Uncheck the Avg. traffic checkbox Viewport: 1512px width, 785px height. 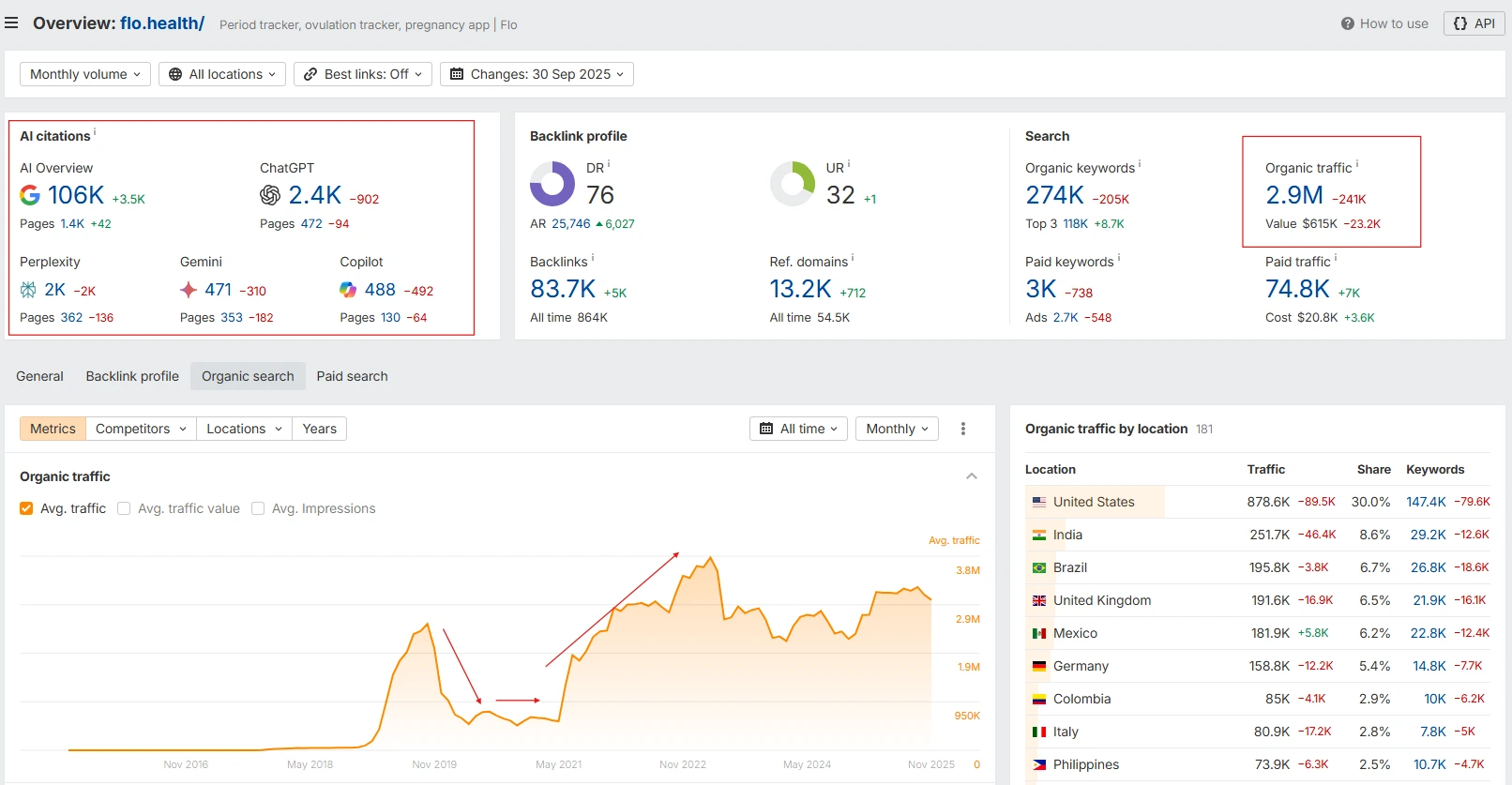(26, 508)
